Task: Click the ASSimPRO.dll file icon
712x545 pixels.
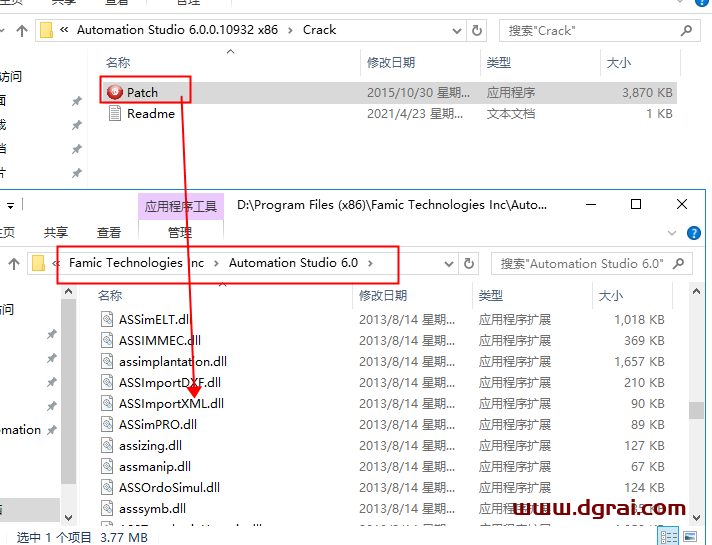Action: tap(107, 424)
